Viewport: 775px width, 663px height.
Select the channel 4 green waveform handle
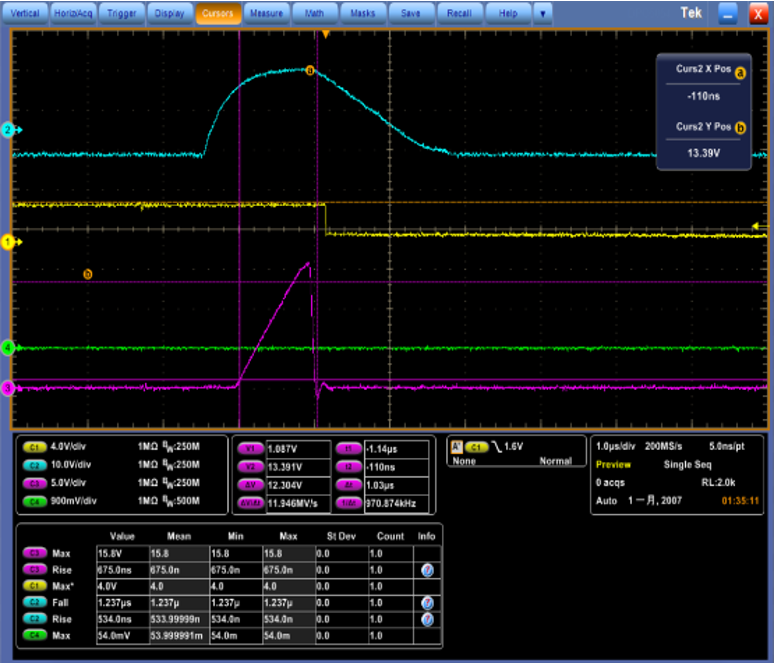pyautogui.click(x=7, y=347)
